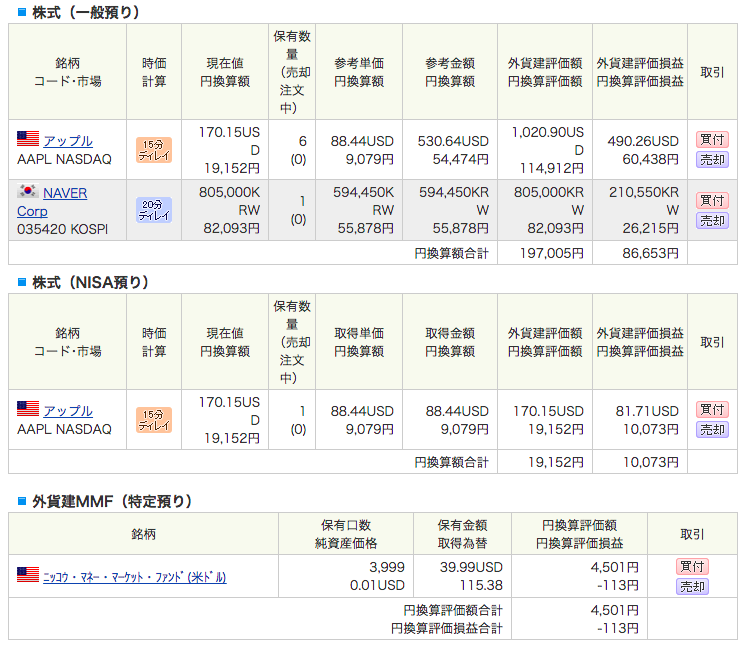753x654 pixels.
Task: Click 15分ディレイ badge in NISA預り Apple row
Action: point(154,420)
